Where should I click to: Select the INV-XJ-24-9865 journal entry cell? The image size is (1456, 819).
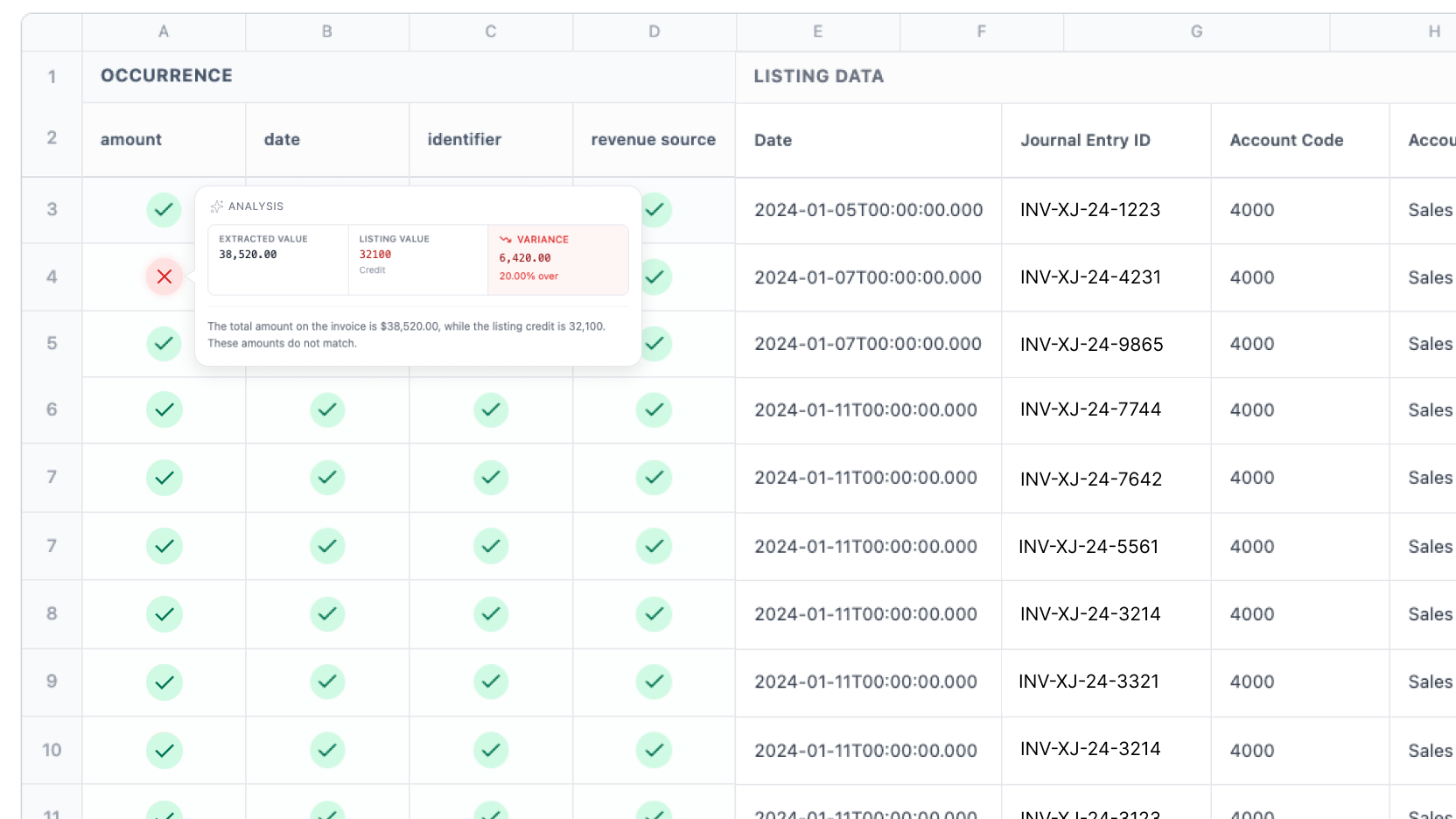coord(1091,344)
